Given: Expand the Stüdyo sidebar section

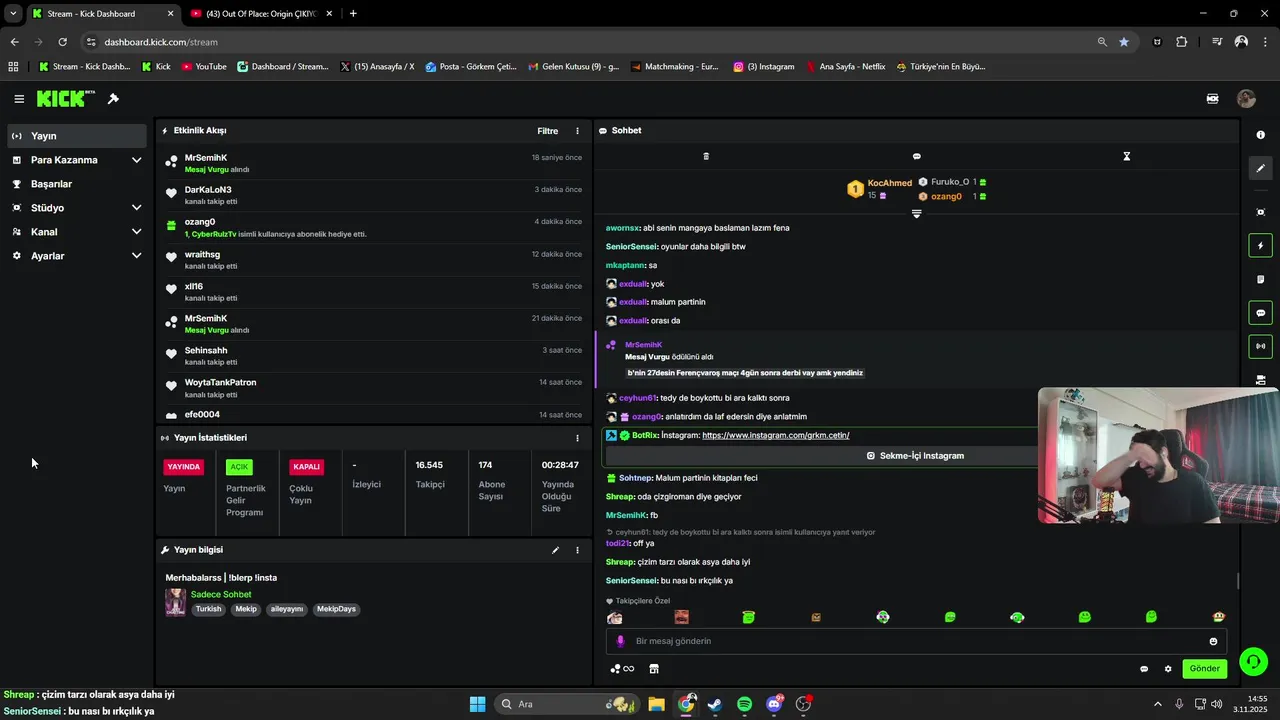Looking at the screenshot, I should click(75, 208).
